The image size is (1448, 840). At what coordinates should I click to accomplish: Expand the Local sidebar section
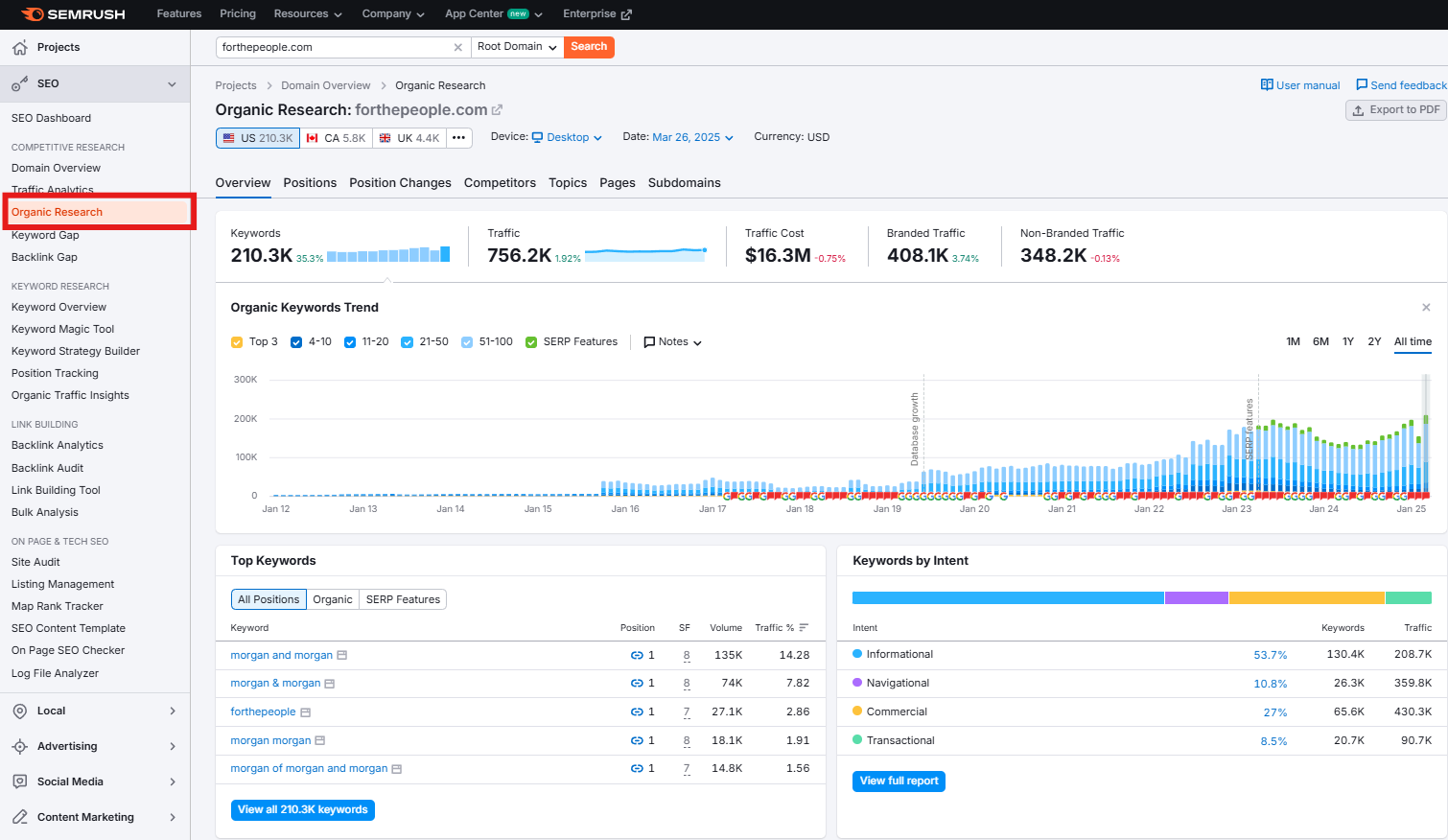[x=173, y=712]
